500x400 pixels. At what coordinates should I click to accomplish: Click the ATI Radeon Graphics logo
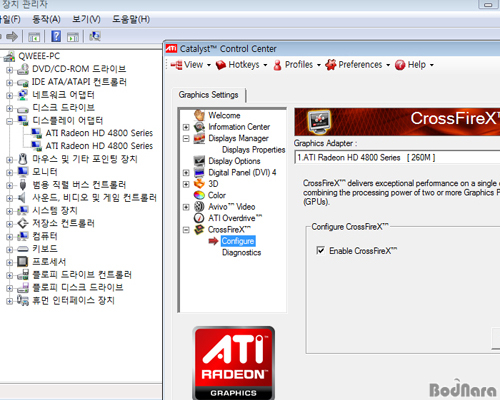click(x=233, y=363)
